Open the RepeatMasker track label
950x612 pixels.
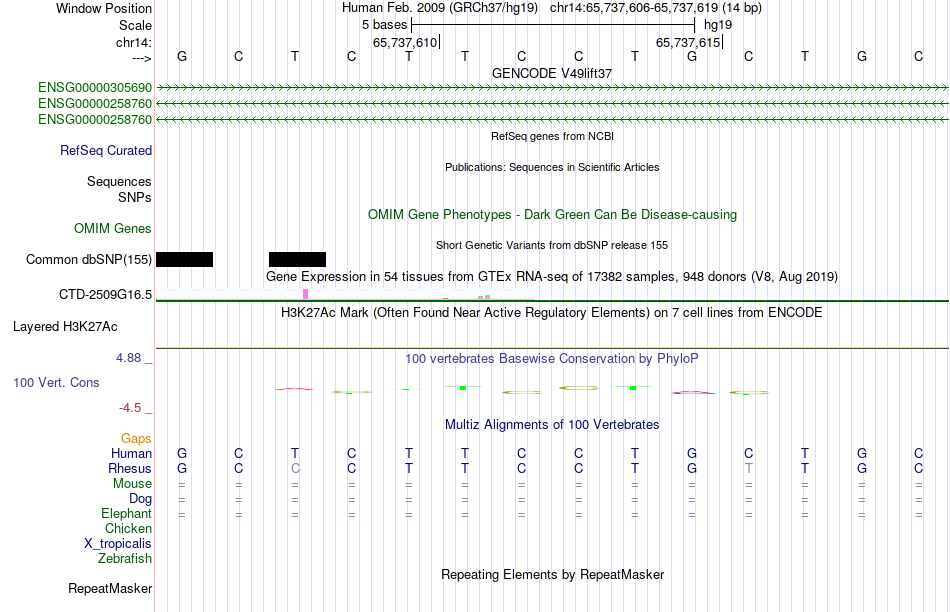pyautogui.click(x=110, y=588)
